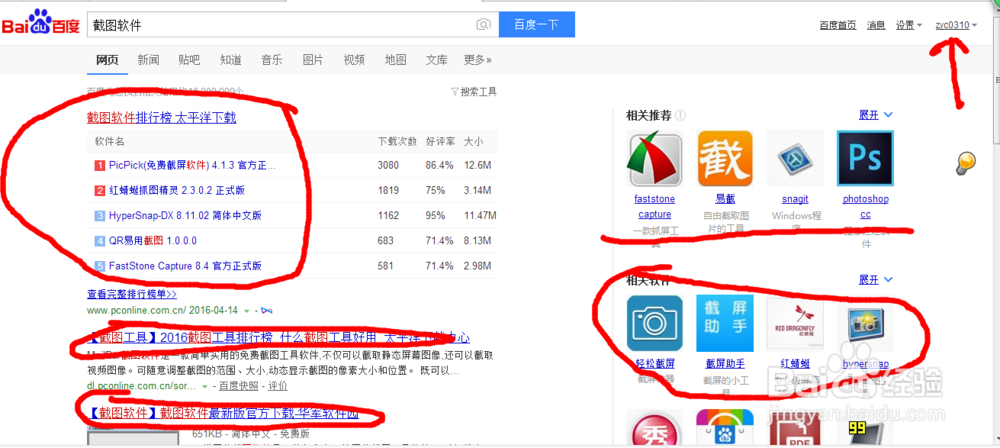This screenshot has height=448, width=1000.
Task: Click the lightbulb icon on right edge
Action: pyautogui.click(x=966, y=163)
